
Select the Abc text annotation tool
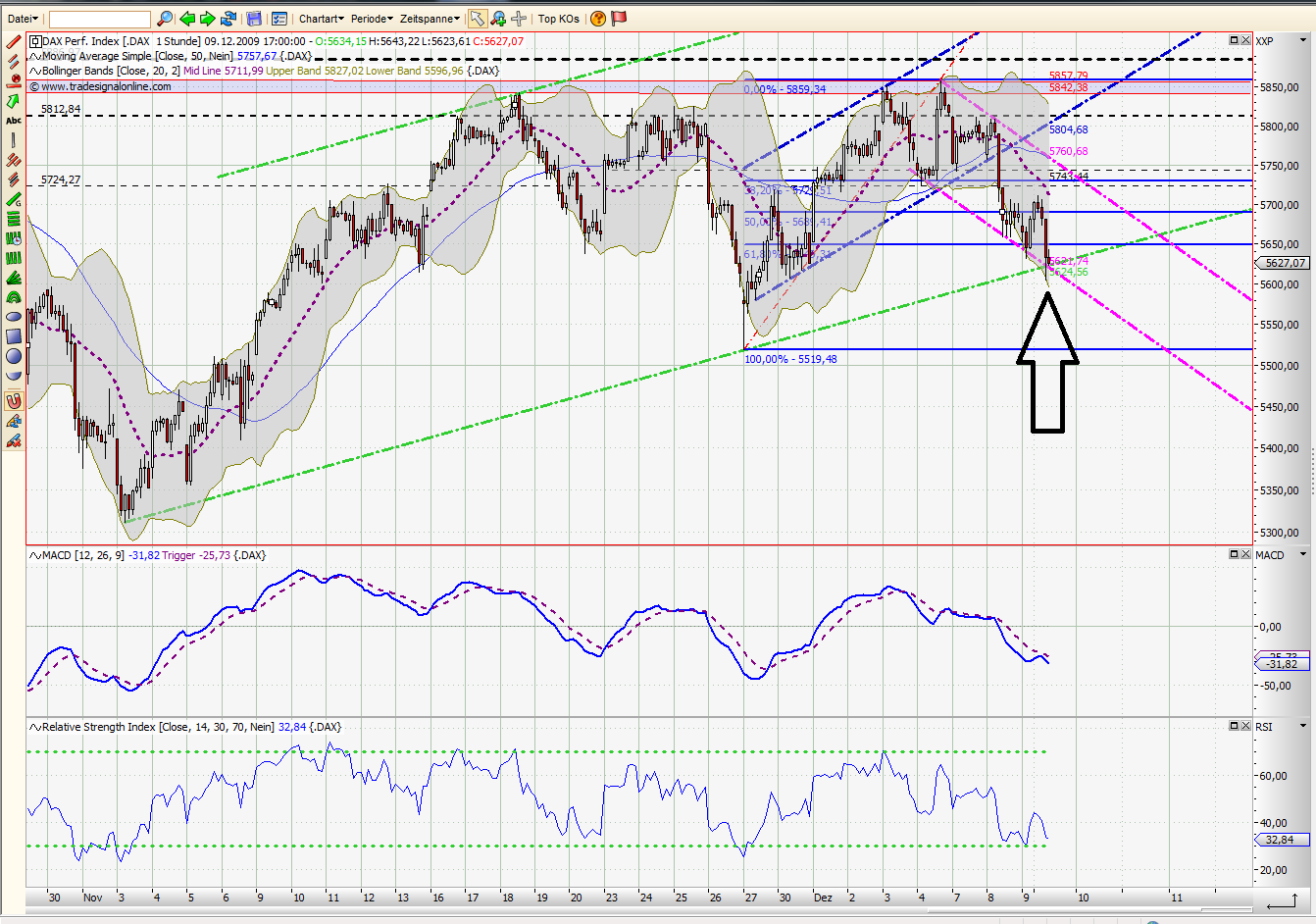[14, 120]
